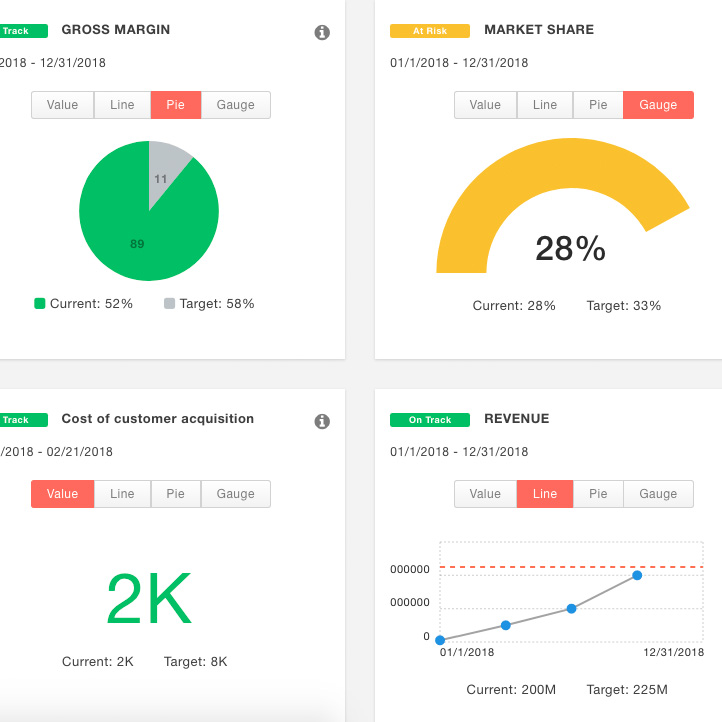Click the second Revenue chart data point
This screenshot has width=722, height=722.
point(506,625)
